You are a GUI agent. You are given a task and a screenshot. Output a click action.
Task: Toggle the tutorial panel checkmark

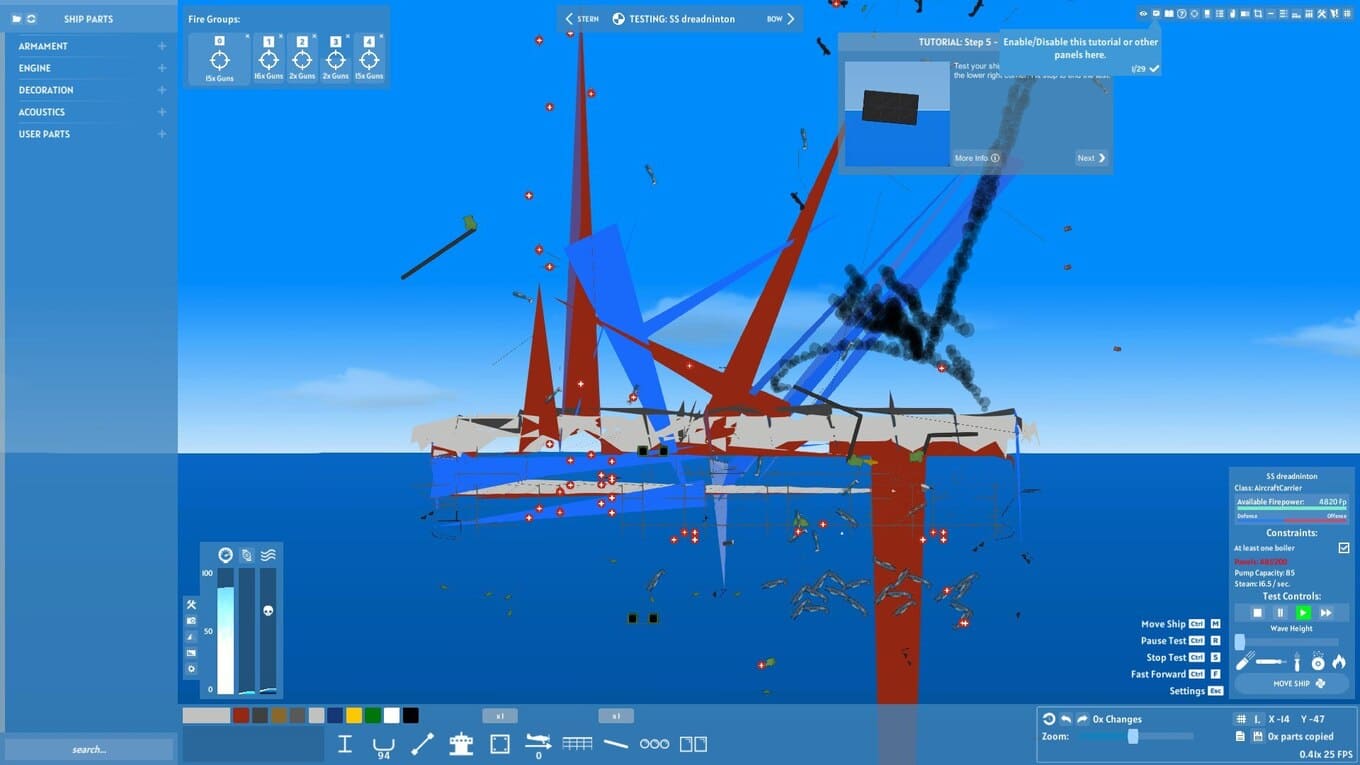1154,69
